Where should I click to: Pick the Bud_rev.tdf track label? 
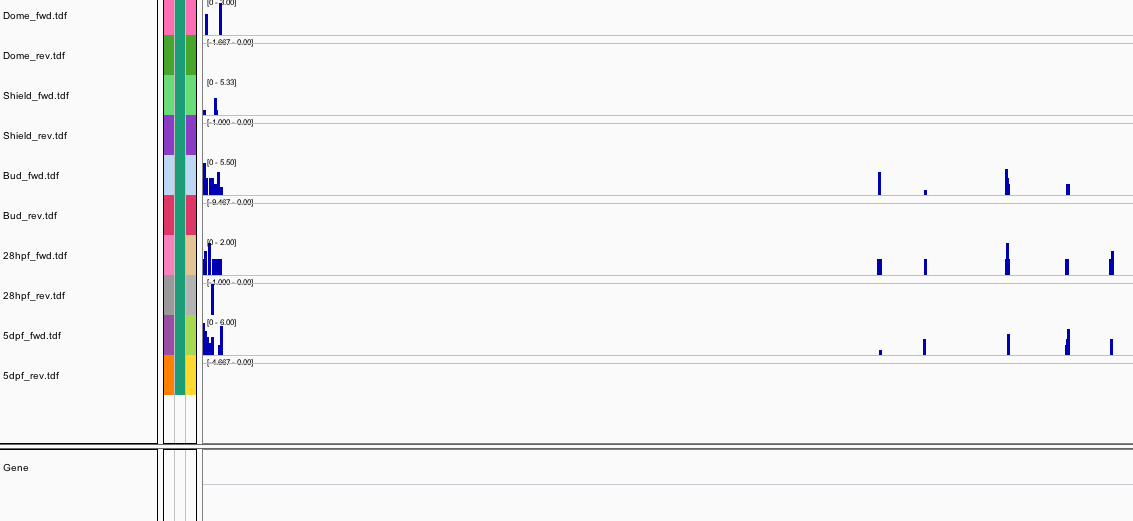coord(30,216)
